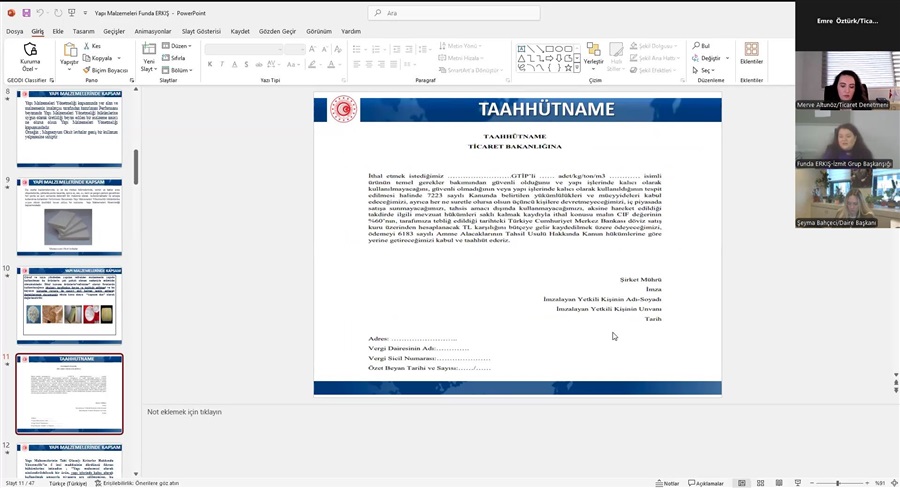Toggle the Notlar pane in status bar

pyautogui.click(x=668, y=483)
